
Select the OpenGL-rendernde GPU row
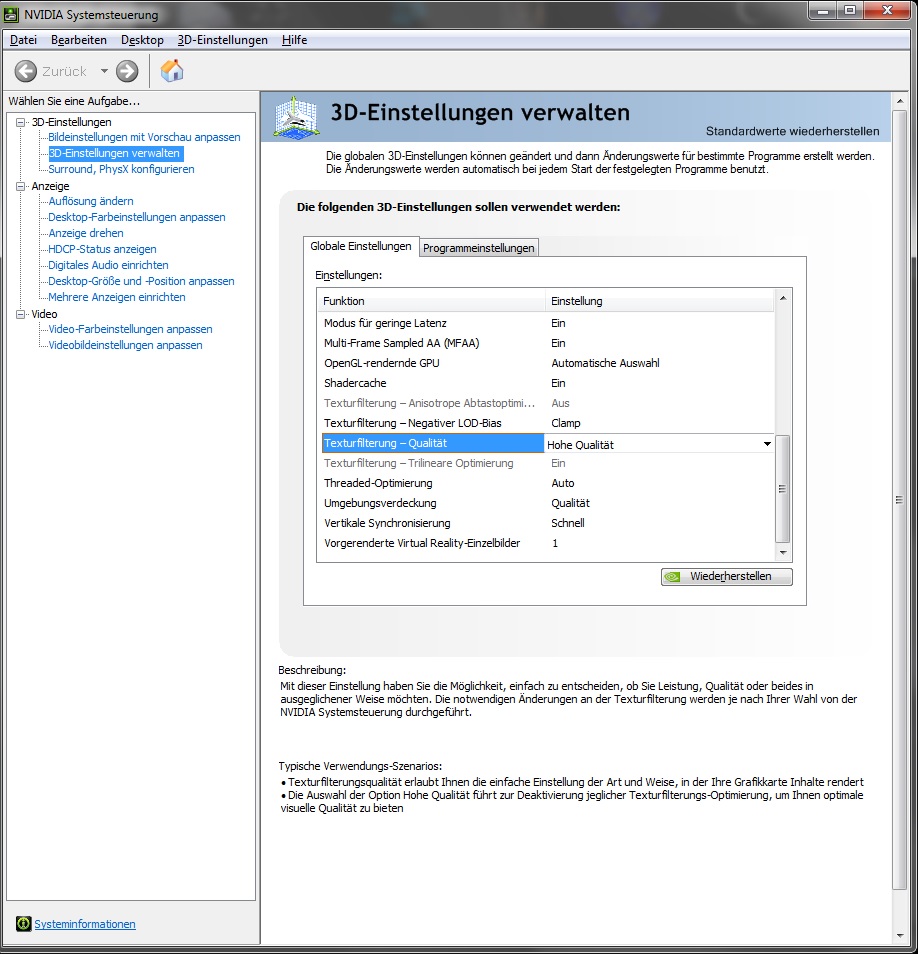point(546,363)
